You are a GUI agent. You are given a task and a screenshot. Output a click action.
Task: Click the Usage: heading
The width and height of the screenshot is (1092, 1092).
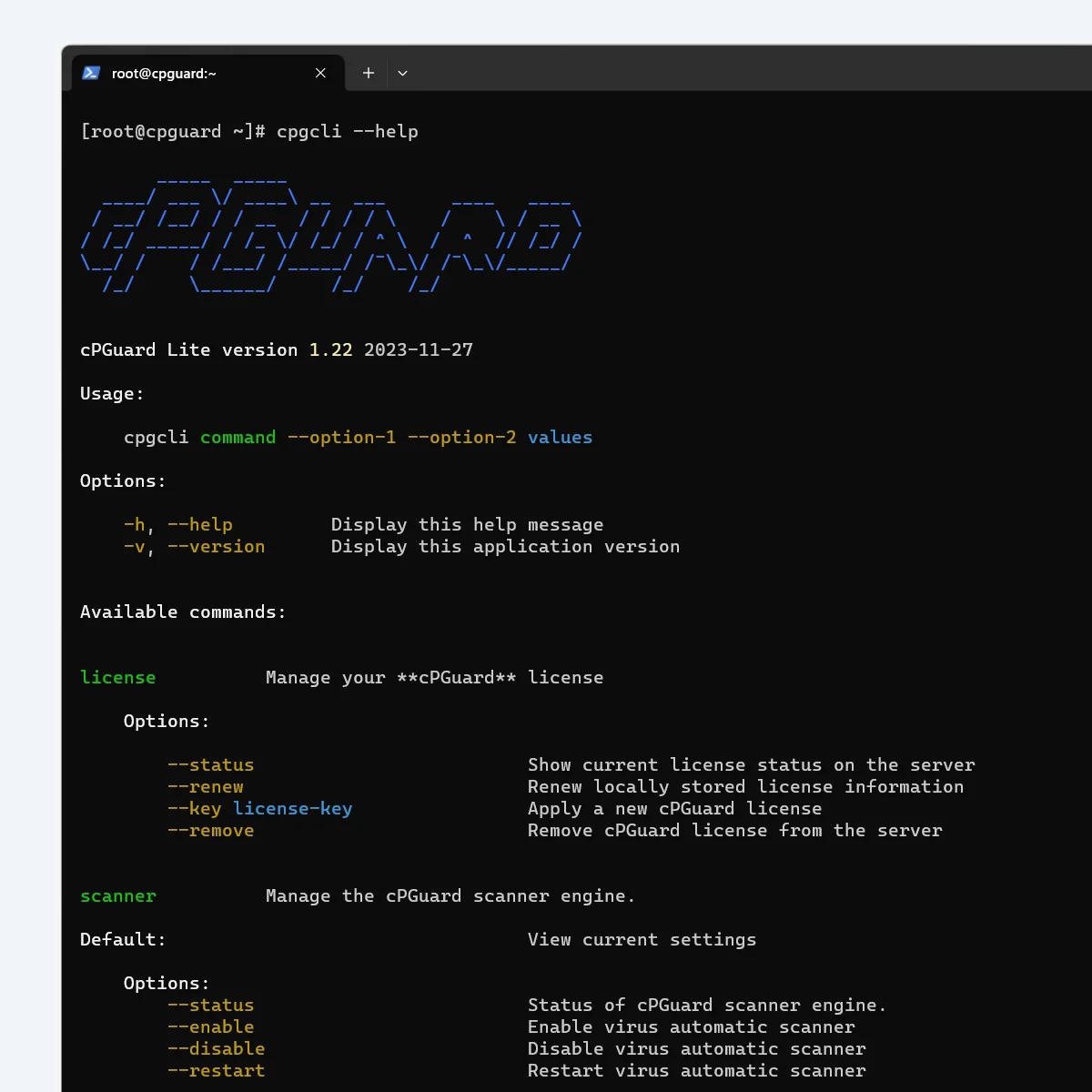[x=112, y=393]
